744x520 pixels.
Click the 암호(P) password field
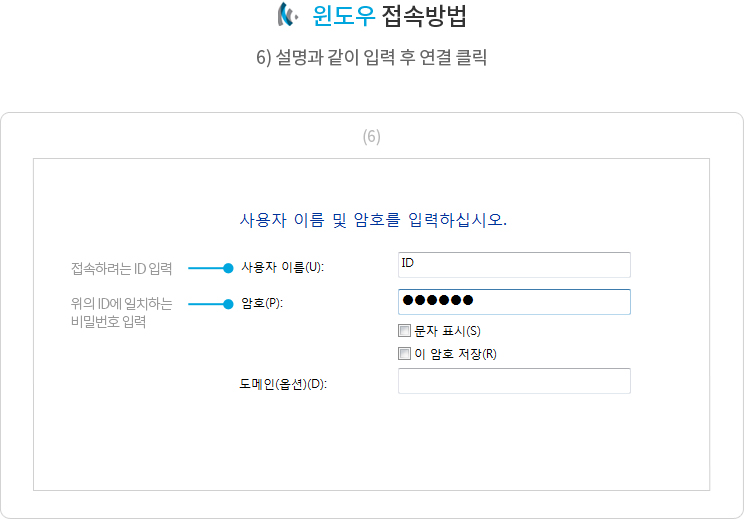coord(514,302)
